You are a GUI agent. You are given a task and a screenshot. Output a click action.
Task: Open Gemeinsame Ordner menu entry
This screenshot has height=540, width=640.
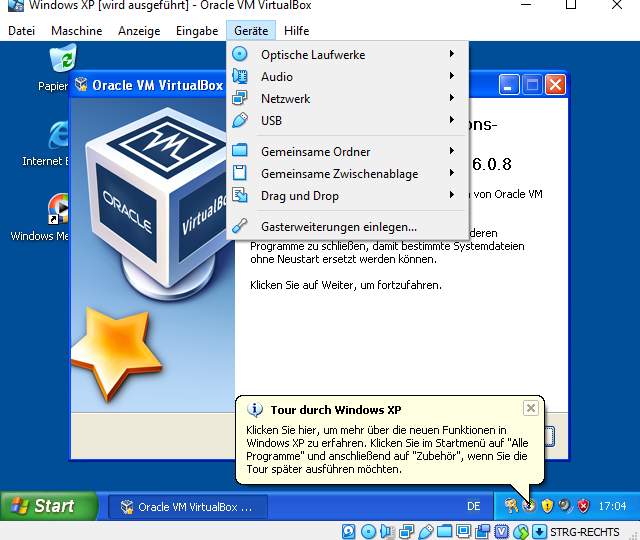pyautogui.click(x=347, y=151)
